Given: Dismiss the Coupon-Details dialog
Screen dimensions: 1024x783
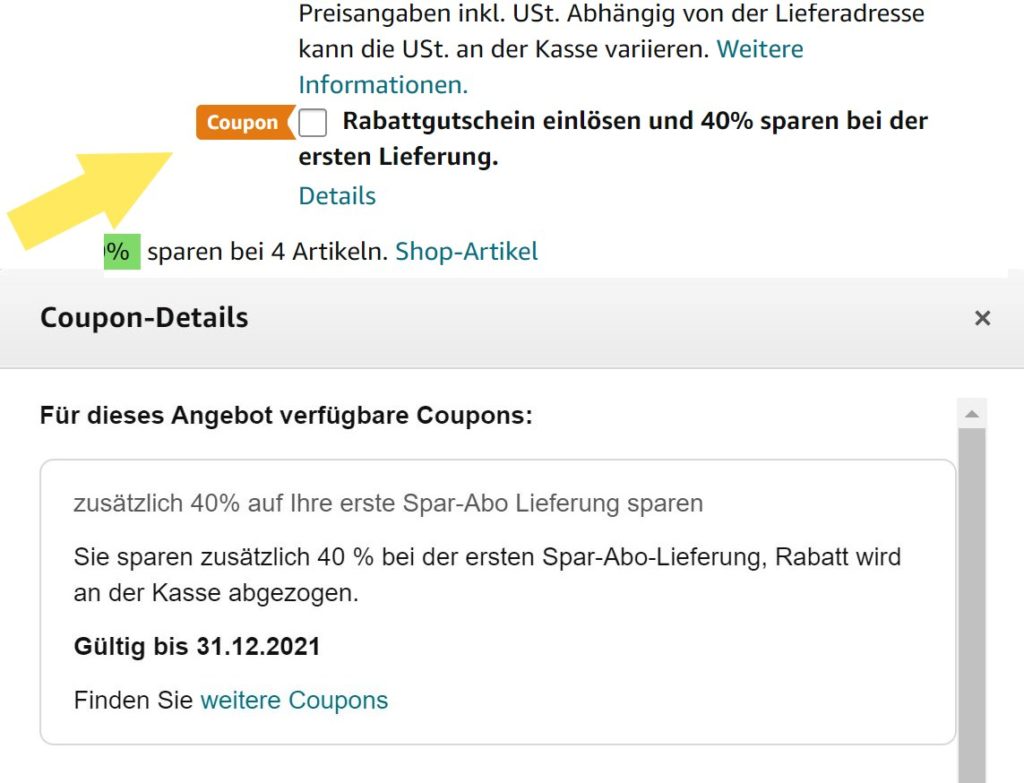Looking at the screenshot, I should (x=981, y=318).
